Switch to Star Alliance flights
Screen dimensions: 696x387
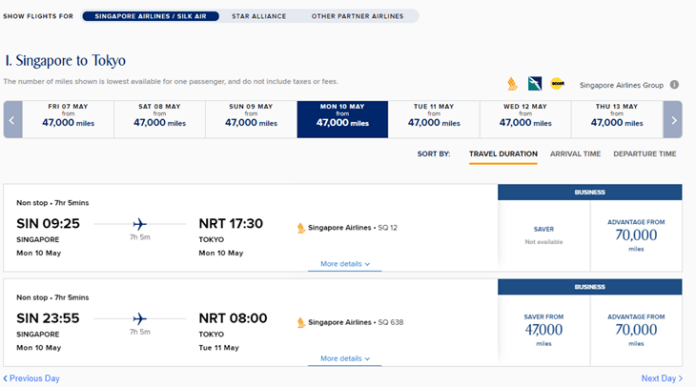click(x=259, y=16)
